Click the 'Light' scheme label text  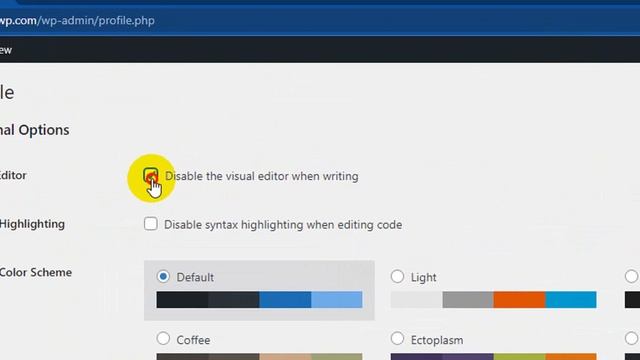(424, 278)
